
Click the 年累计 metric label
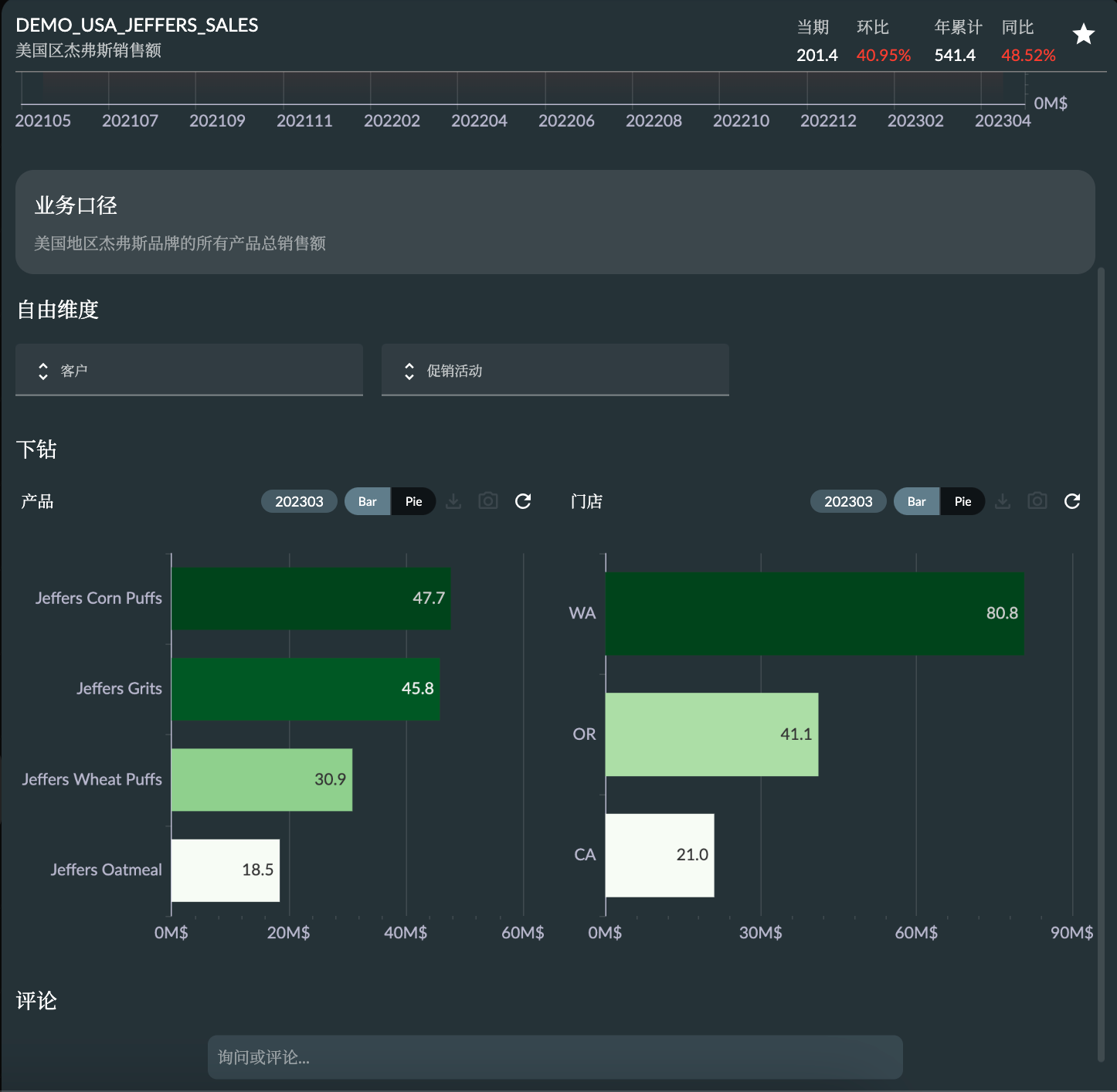point(957,26)
